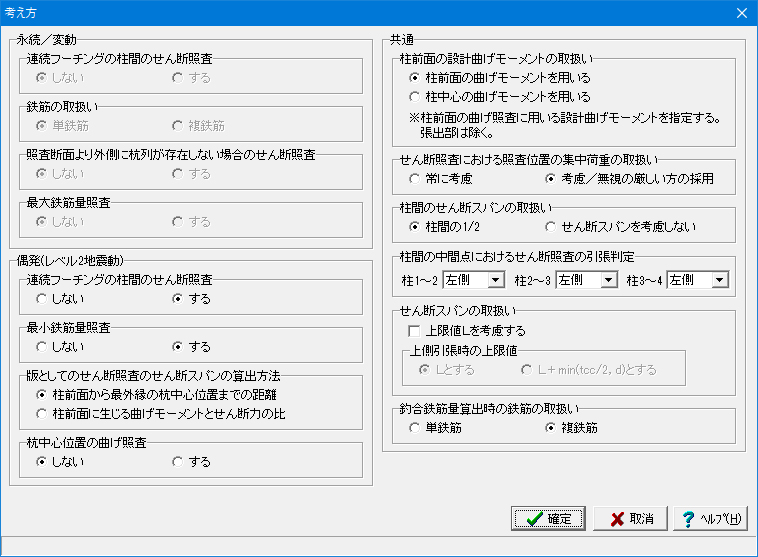Choose 常に考慮 for 集中荷重の取扱い
This screenshot has width=758, height=557.
pyautogui.click(x=440, y=179)
